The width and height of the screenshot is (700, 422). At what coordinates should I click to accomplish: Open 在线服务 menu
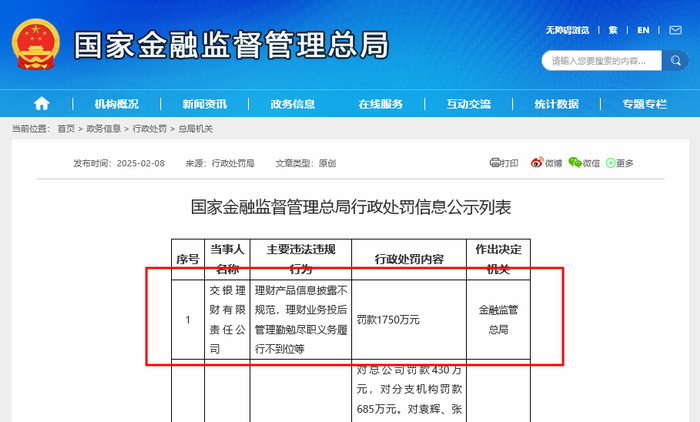tap(380, 104)
